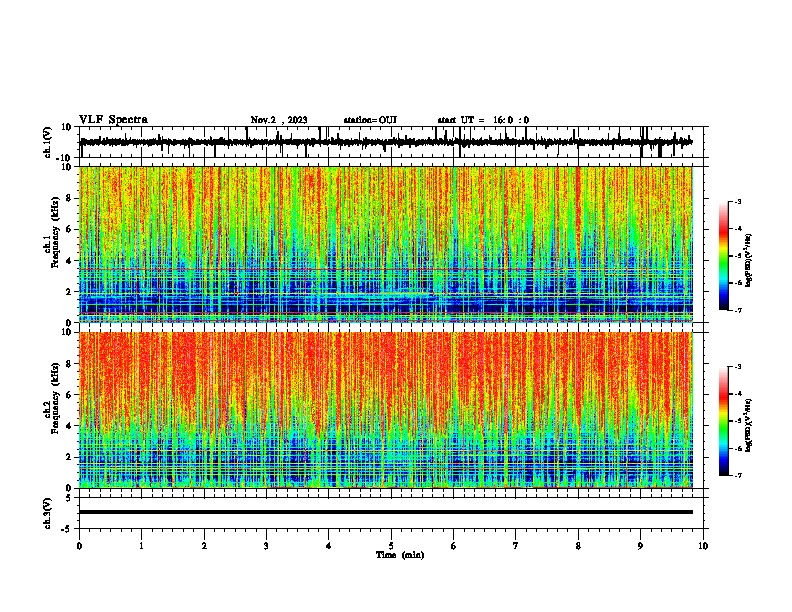The height and width of the screenshot is (612, 792).
Task: Click time axis tick label "7"
Action: click(x=516, y=546)
